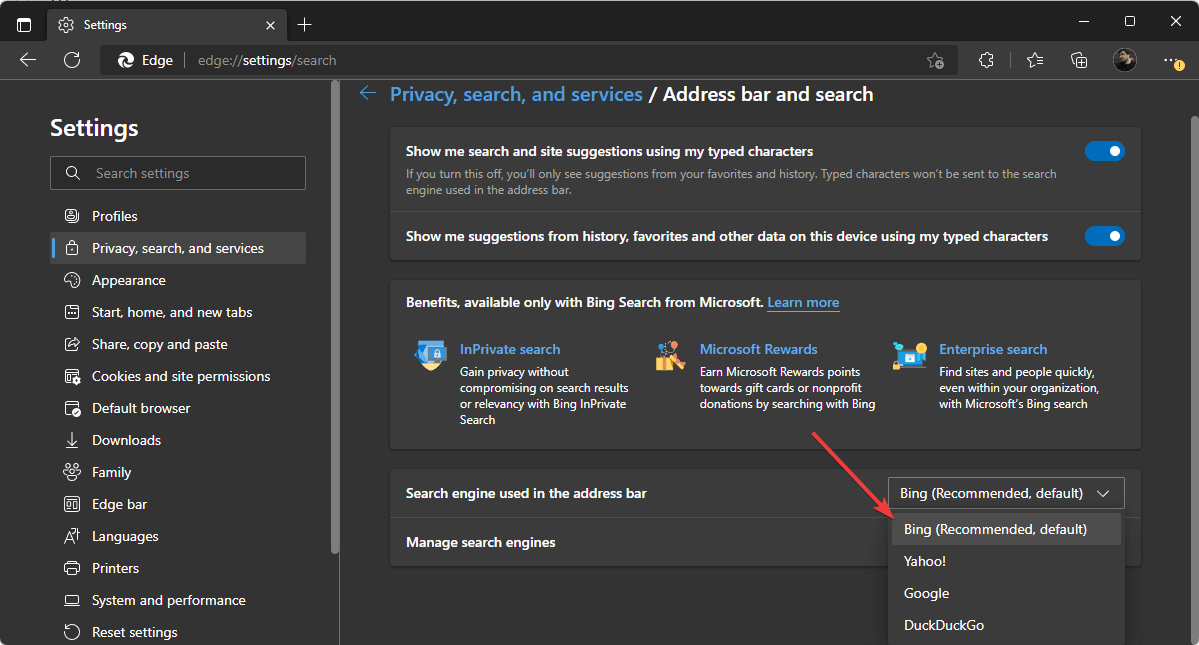
Task: Click the Appearance palette icon
Action: [x=72, y=280]
